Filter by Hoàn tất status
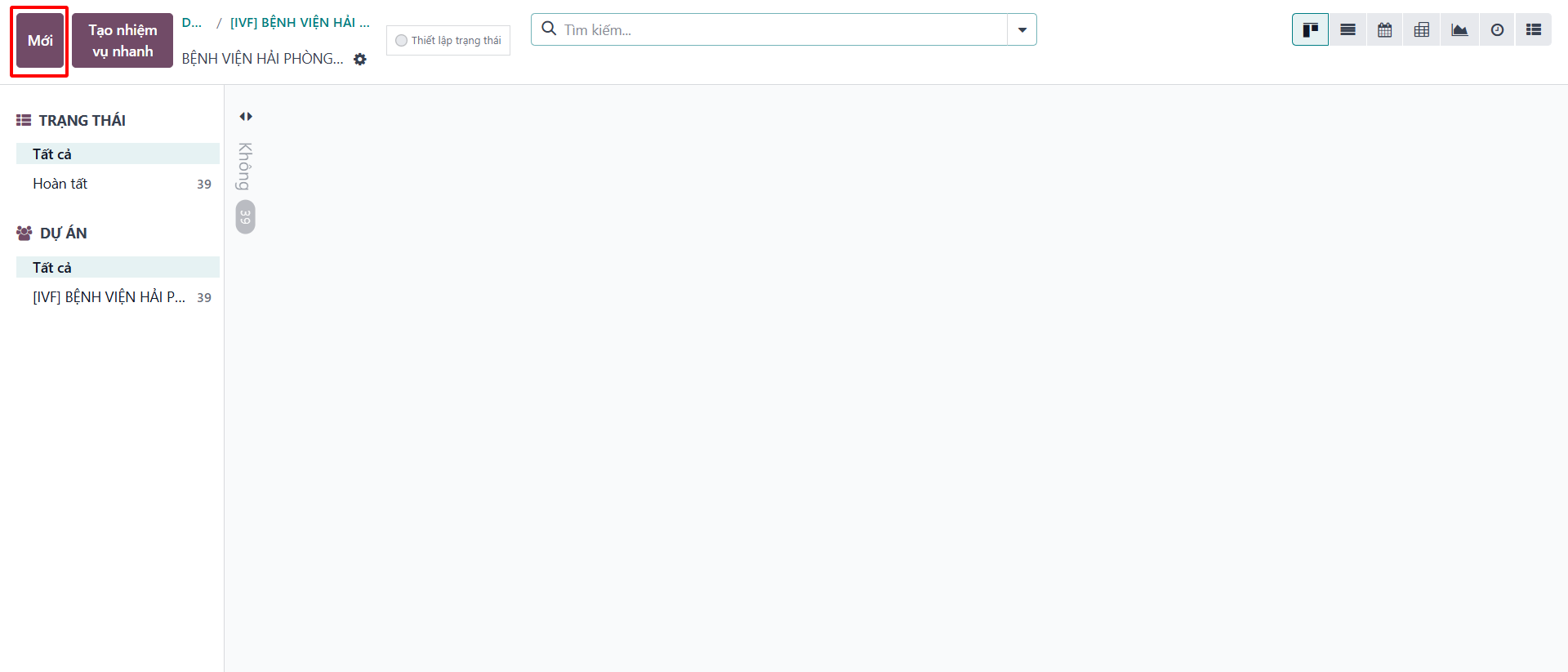Image resolution: width=1568 pixels, height=672 pixels. click(x=118, y=184)
